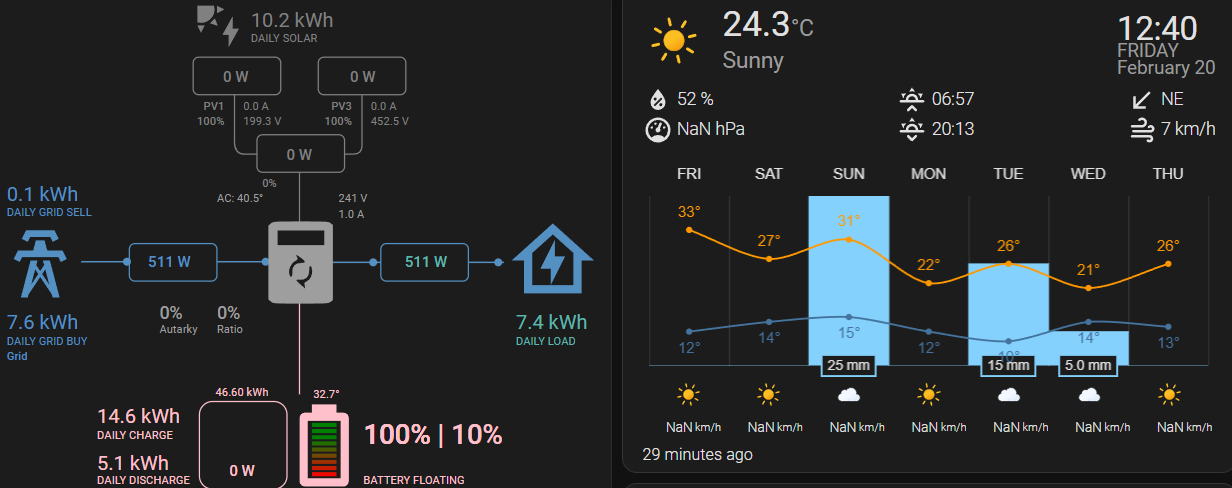1232x488 pixels.
Task: Click the 12:40 clock display
Action: 1165,28
